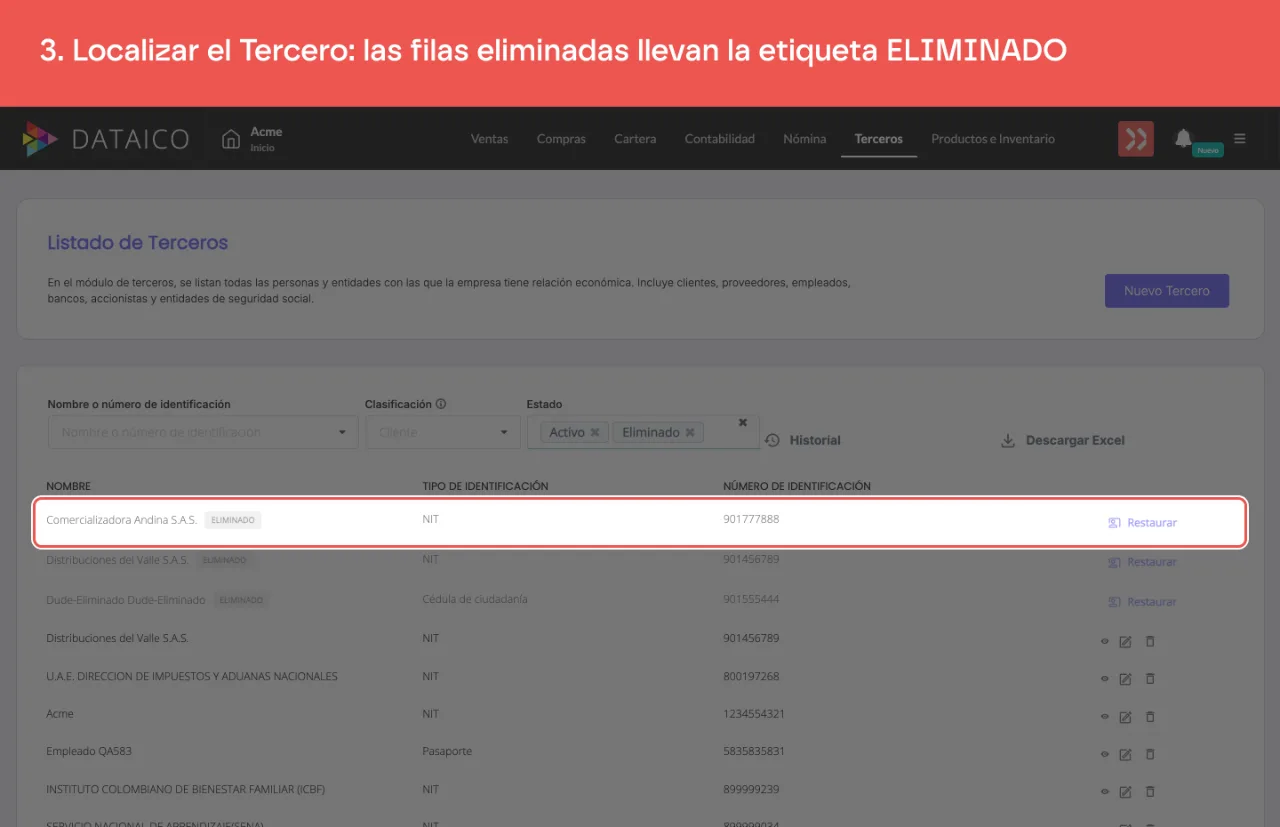The width and height of the screenshot is (1280, 827).
Task: Select the Nómina menu
Action: 805,139
